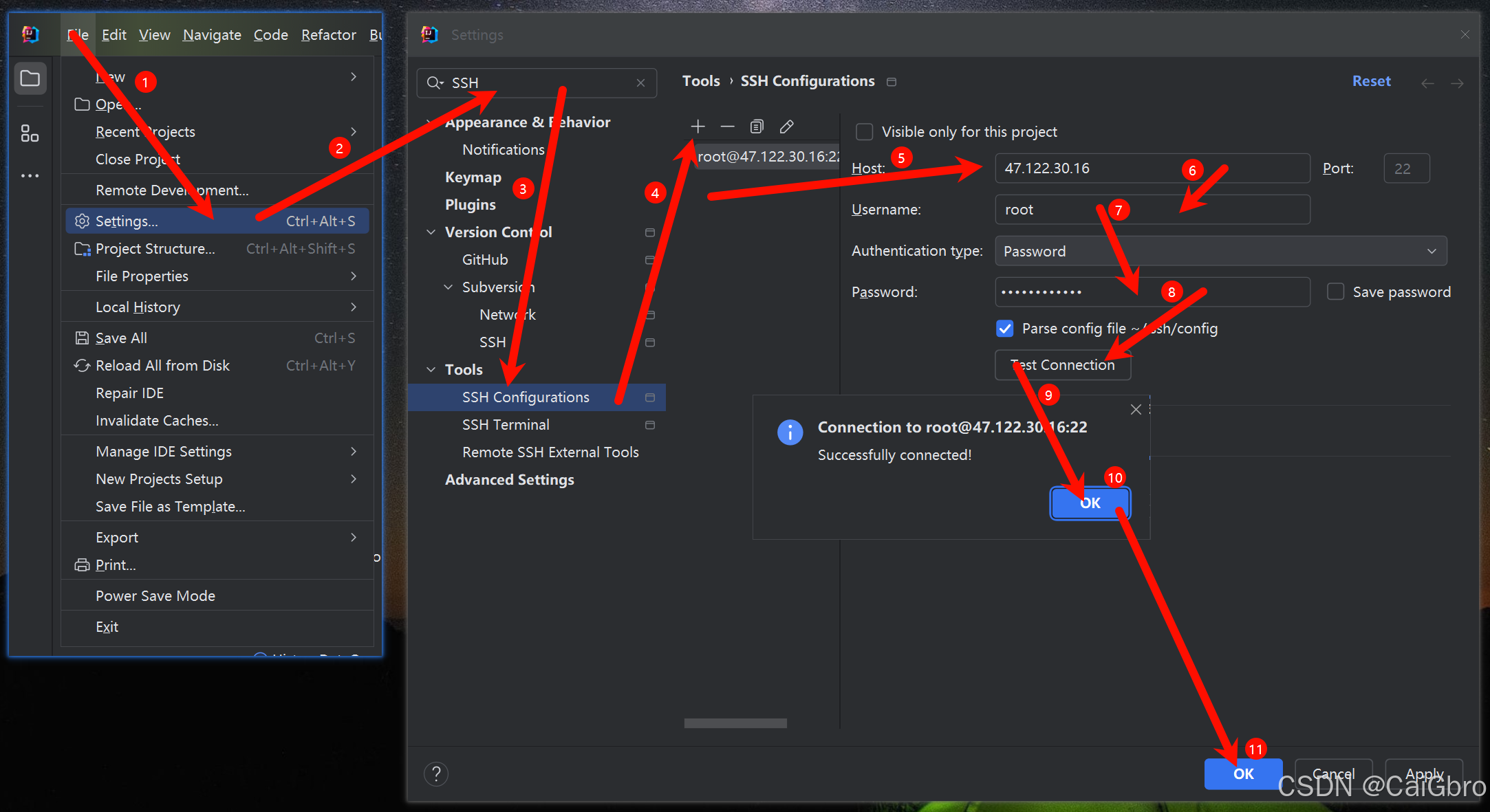This screenshot has width=1490, height=812.
Task: Open the Structure tool window icon
Action: (30, 133)
